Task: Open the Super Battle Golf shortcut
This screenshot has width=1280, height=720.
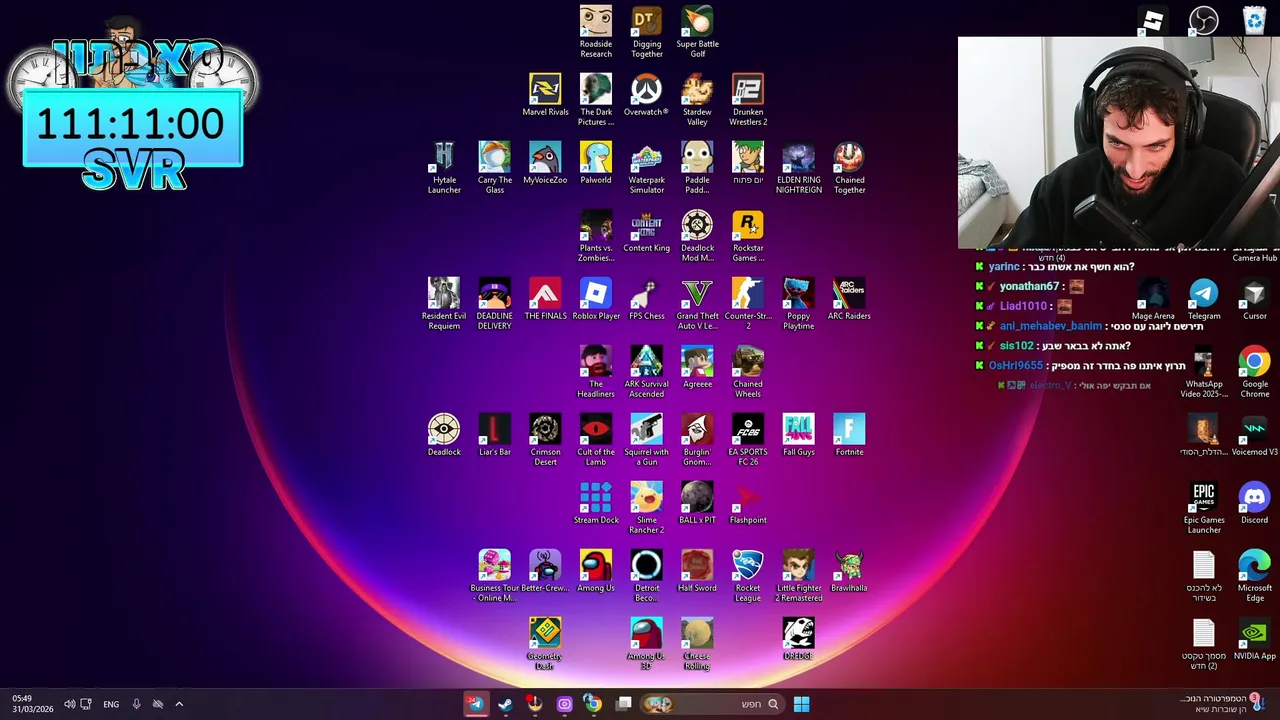Action: pos(697,32)
